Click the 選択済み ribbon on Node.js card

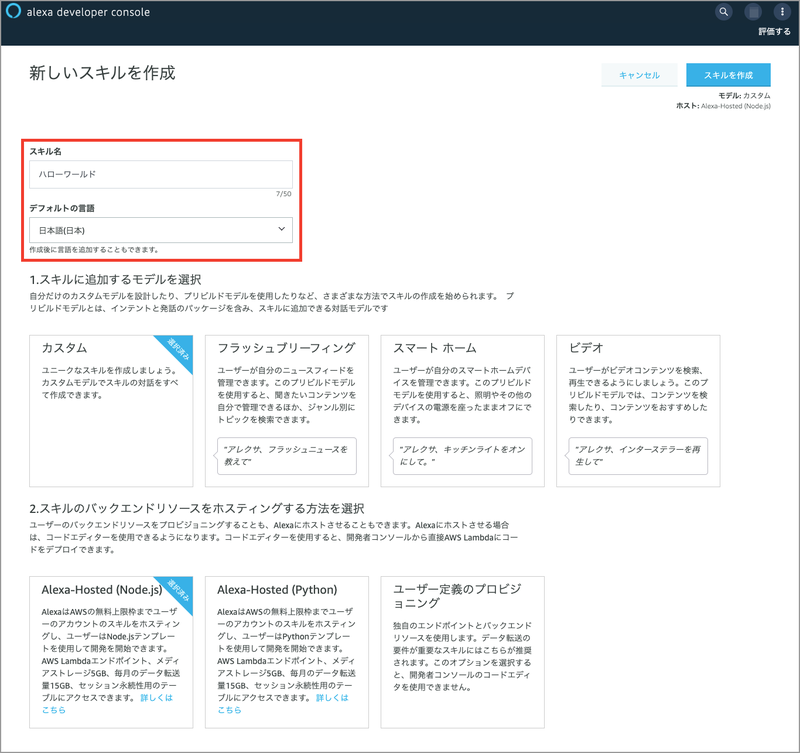[178, 590]
